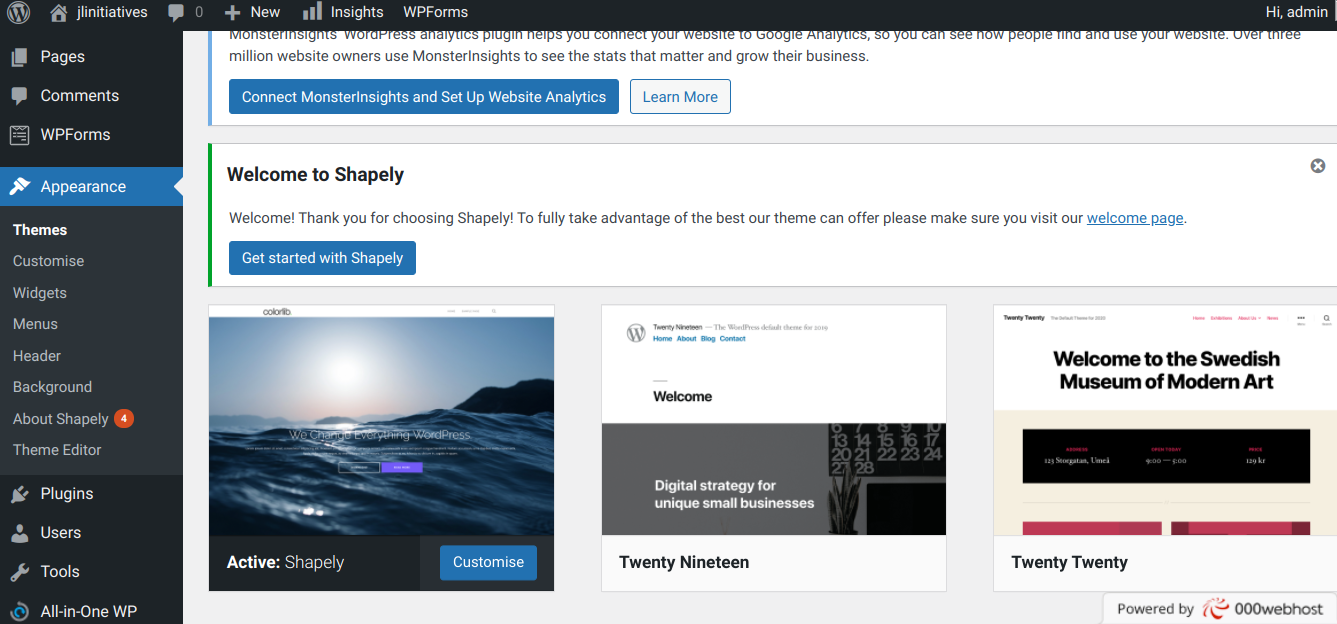Click Connect MonsterInsights and Set Up Website Analytics
Screen dimensions: 1337x624
click(x=424, y=97)
